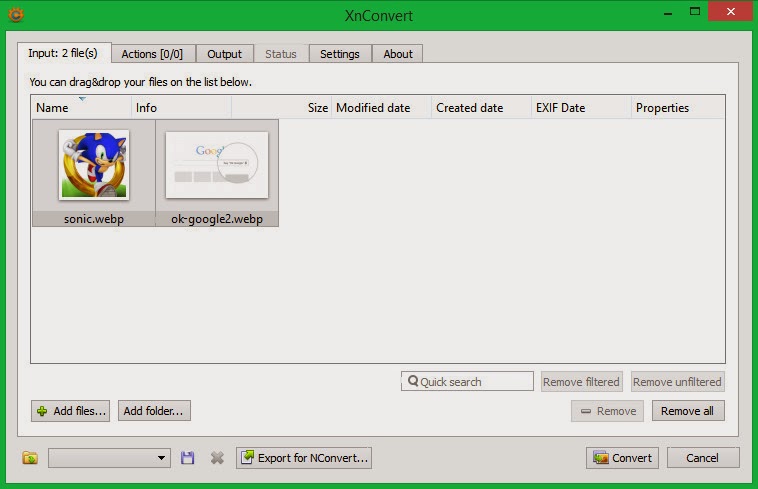Click Remove unfiltered button

pyautogui.click(x=677, y=382)
